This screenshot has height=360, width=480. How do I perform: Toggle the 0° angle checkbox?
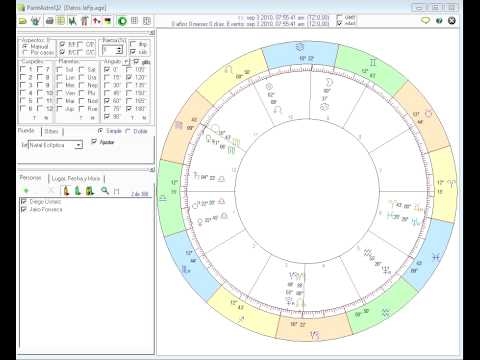pos(107,69)
